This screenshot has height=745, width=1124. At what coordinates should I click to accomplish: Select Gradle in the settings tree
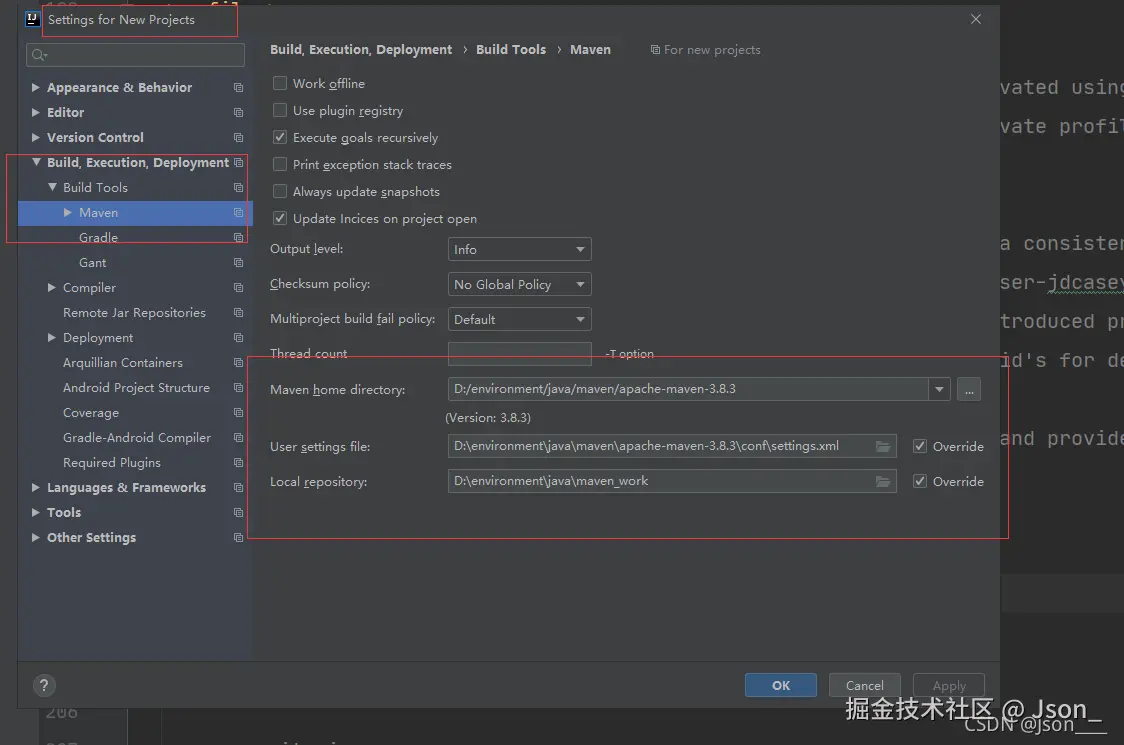tap(98, 237)
